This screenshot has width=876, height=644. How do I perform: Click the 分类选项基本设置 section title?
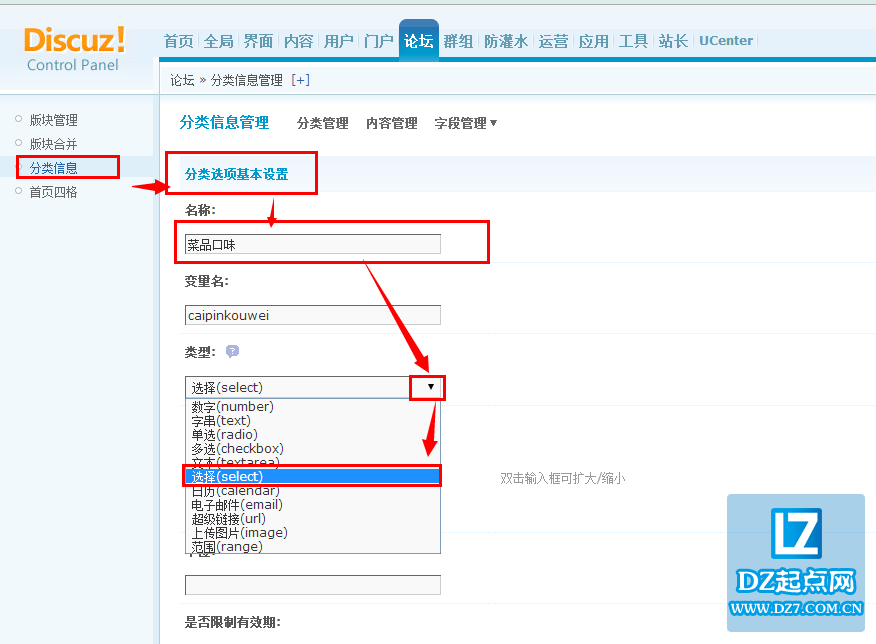point(236,174)
